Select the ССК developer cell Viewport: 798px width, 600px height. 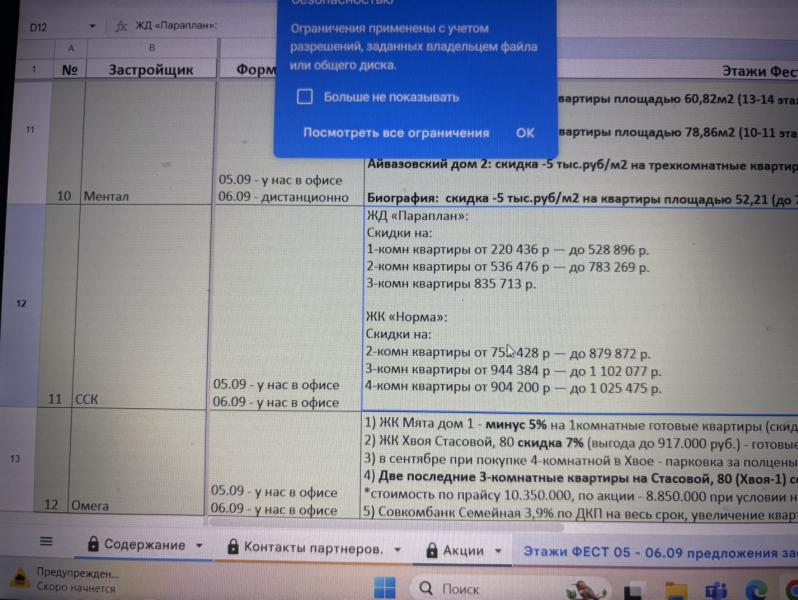tap(140, 307)
